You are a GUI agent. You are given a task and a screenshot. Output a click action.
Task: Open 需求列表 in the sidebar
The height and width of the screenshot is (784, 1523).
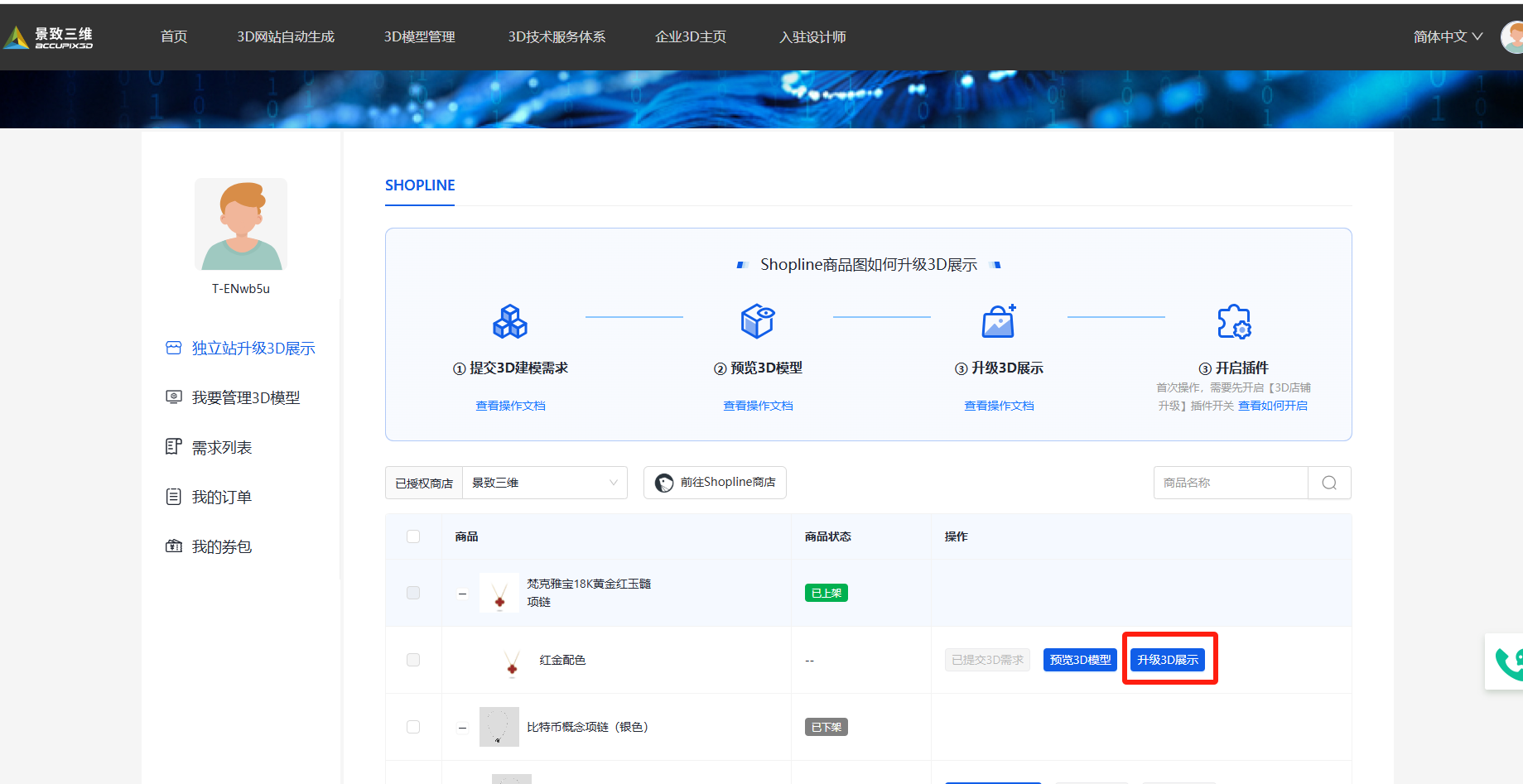pyautogui.click(x=222, y=447)
